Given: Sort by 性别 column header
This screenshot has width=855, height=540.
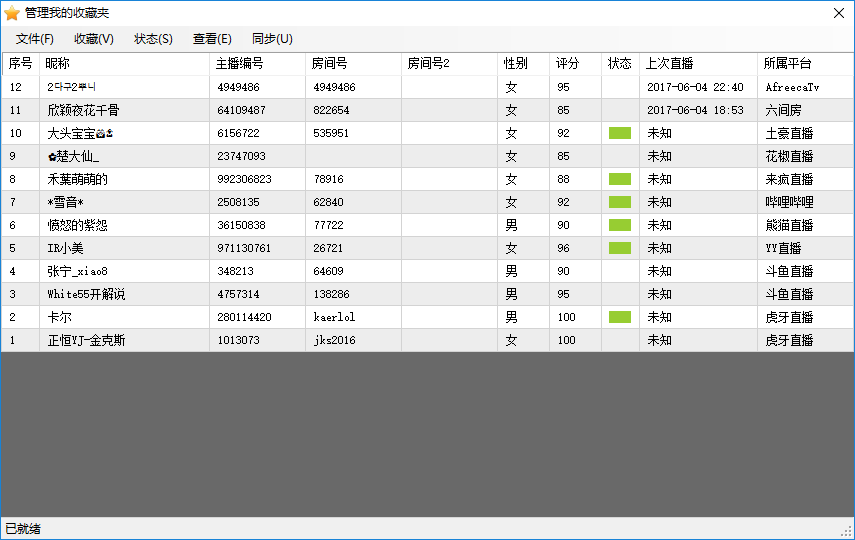Looking at the screenshot, I should tap(523, 64).
